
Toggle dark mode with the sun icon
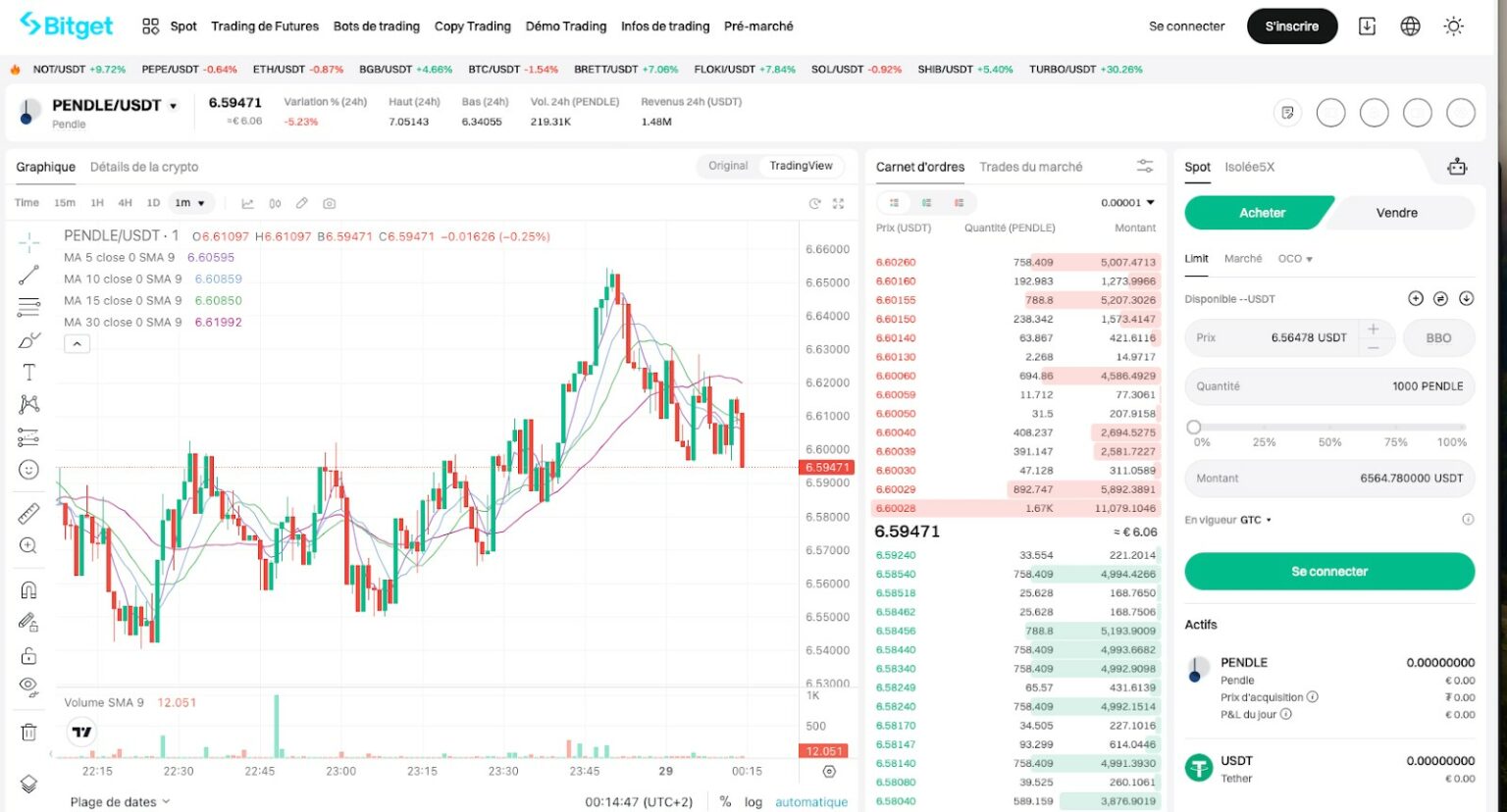click(1454, 26)
